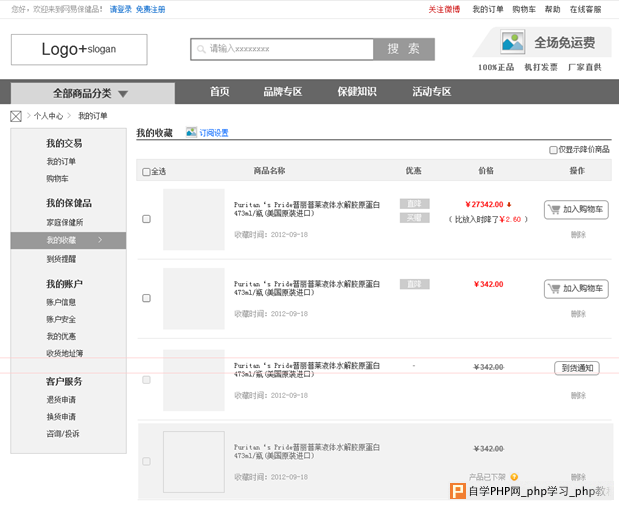Click the envelope icon beside 个人中心 breadcrumb

[16, 116]
